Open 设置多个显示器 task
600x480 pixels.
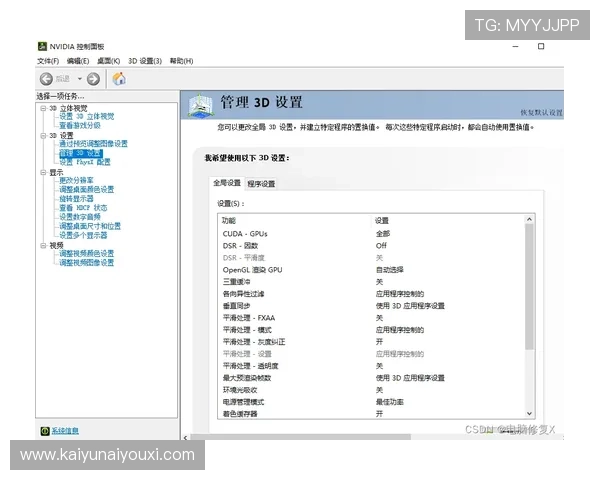(x=83, y=235)
